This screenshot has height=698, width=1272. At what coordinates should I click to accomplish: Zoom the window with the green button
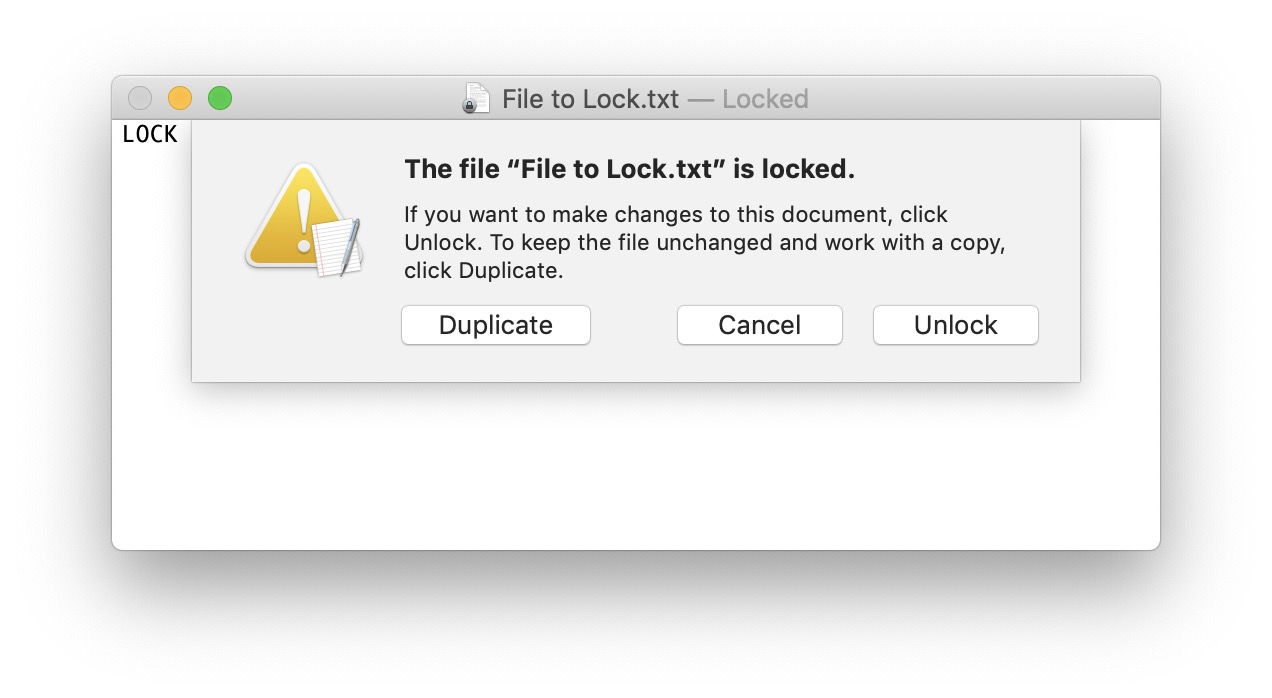[x=219, y=98]
